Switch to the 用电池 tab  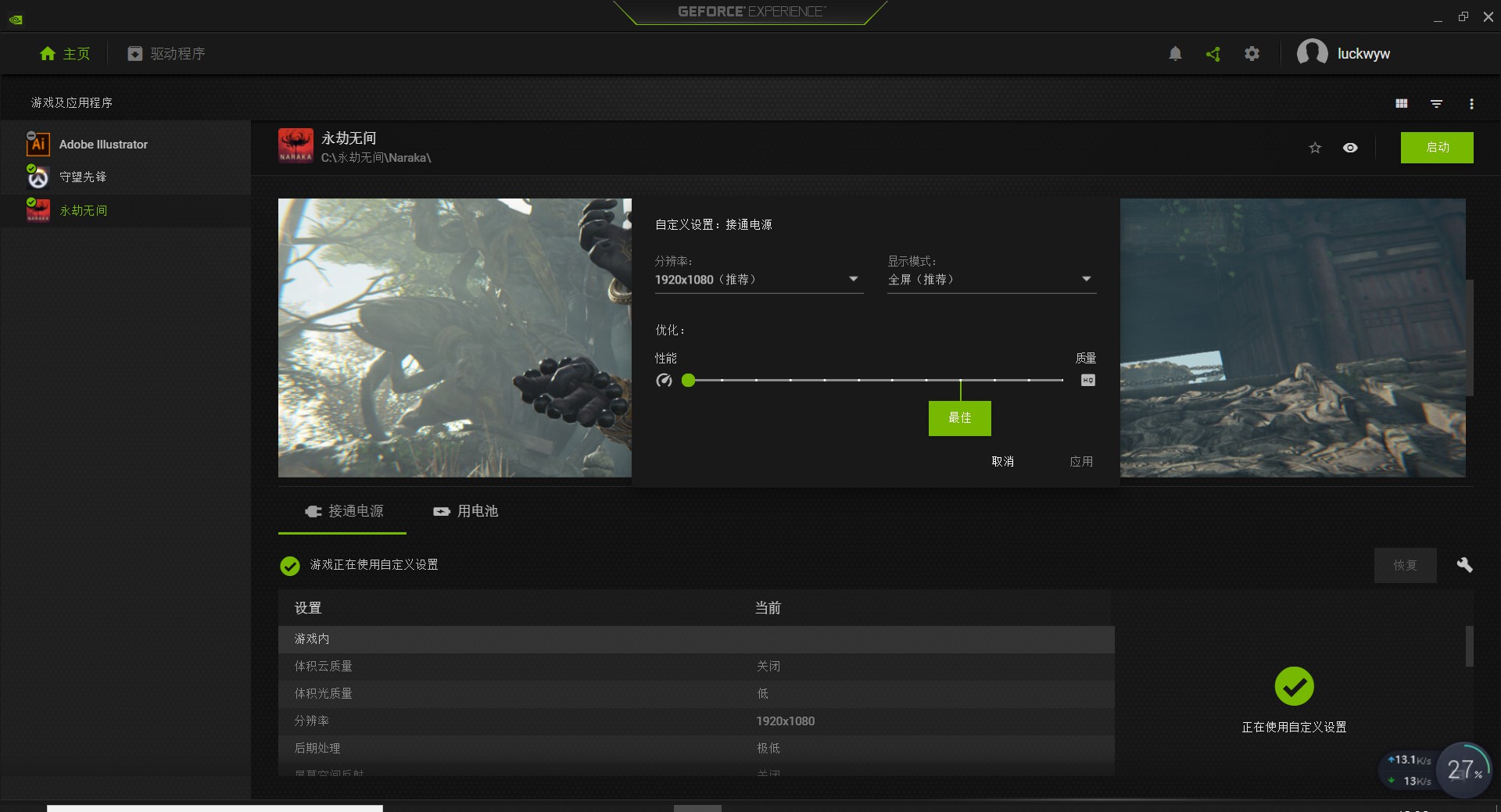coord(465,512)
